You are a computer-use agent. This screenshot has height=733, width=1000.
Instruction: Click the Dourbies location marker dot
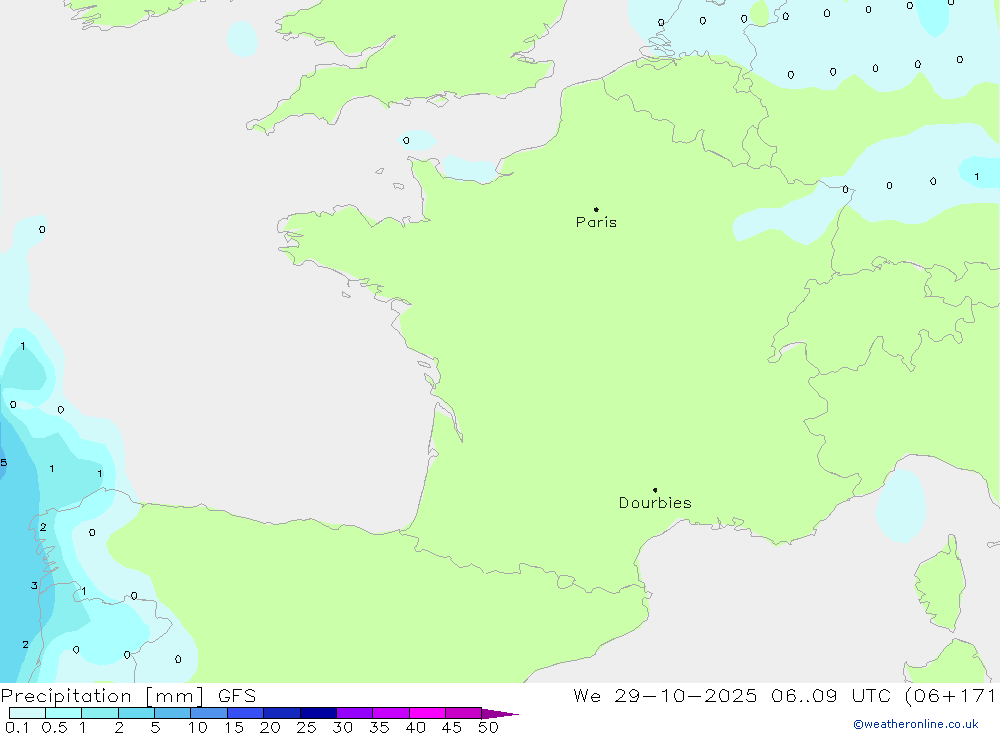click(x=655, y=490)
